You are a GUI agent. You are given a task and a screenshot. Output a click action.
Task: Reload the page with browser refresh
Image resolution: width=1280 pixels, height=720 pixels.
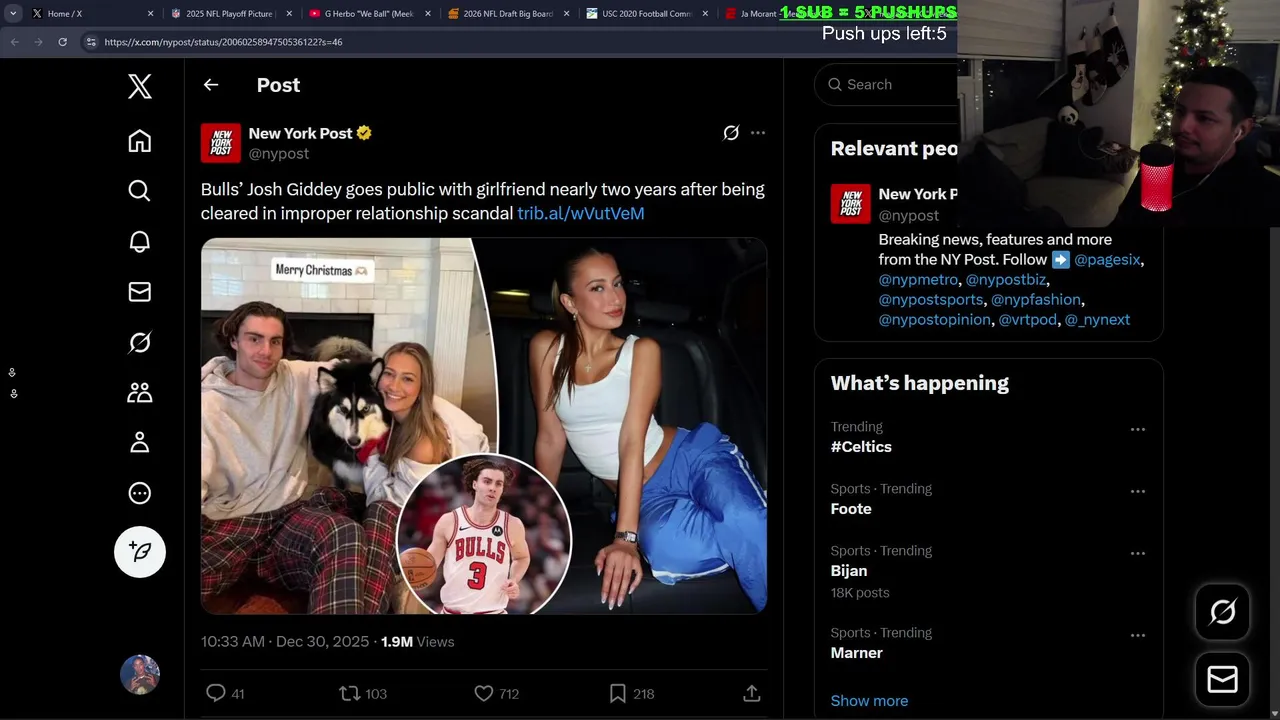coord(62,42)
